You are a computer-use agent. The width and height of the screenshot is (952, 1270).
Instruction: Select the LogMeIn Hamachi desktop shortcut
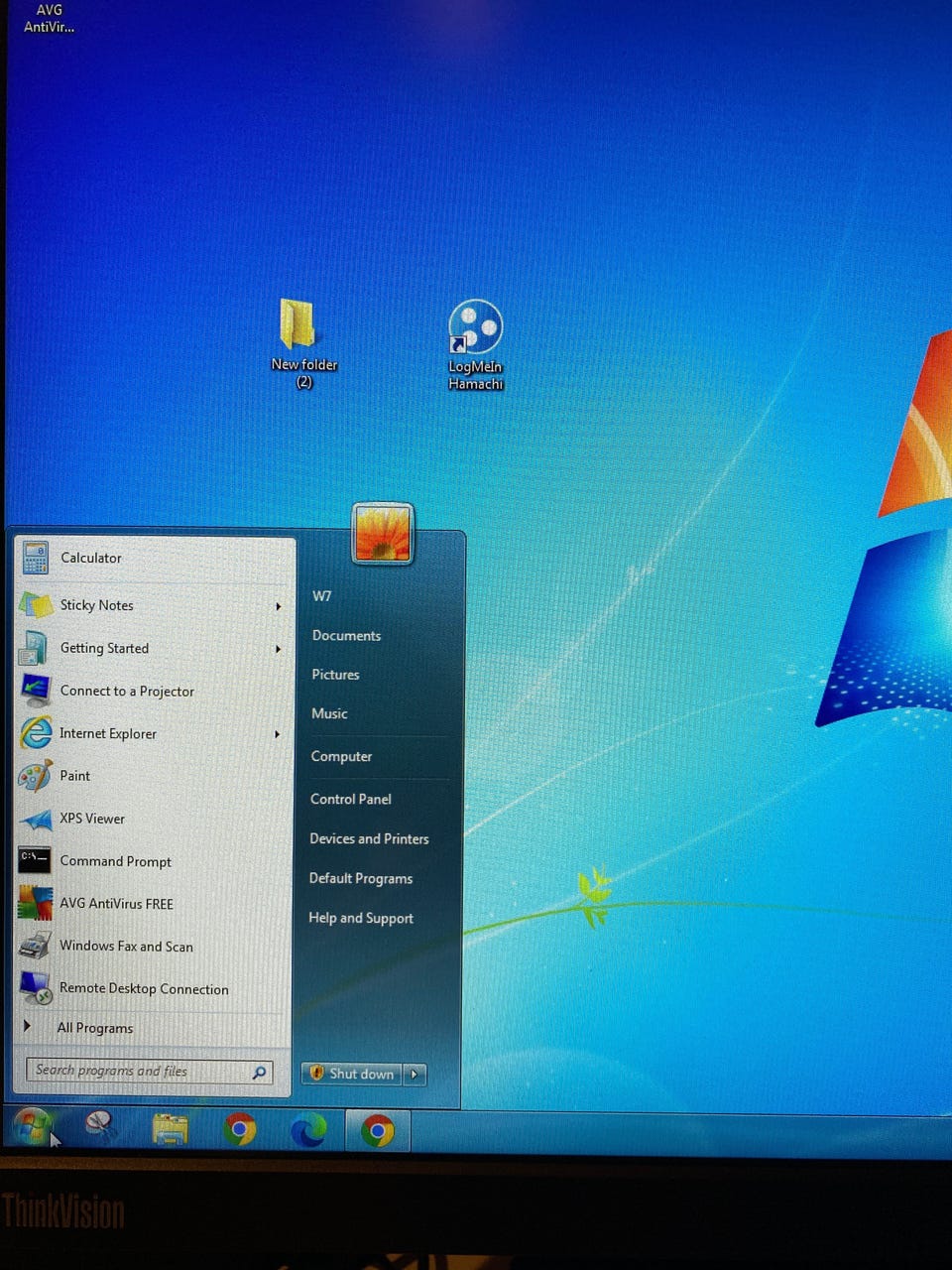[x=476, y=345]
